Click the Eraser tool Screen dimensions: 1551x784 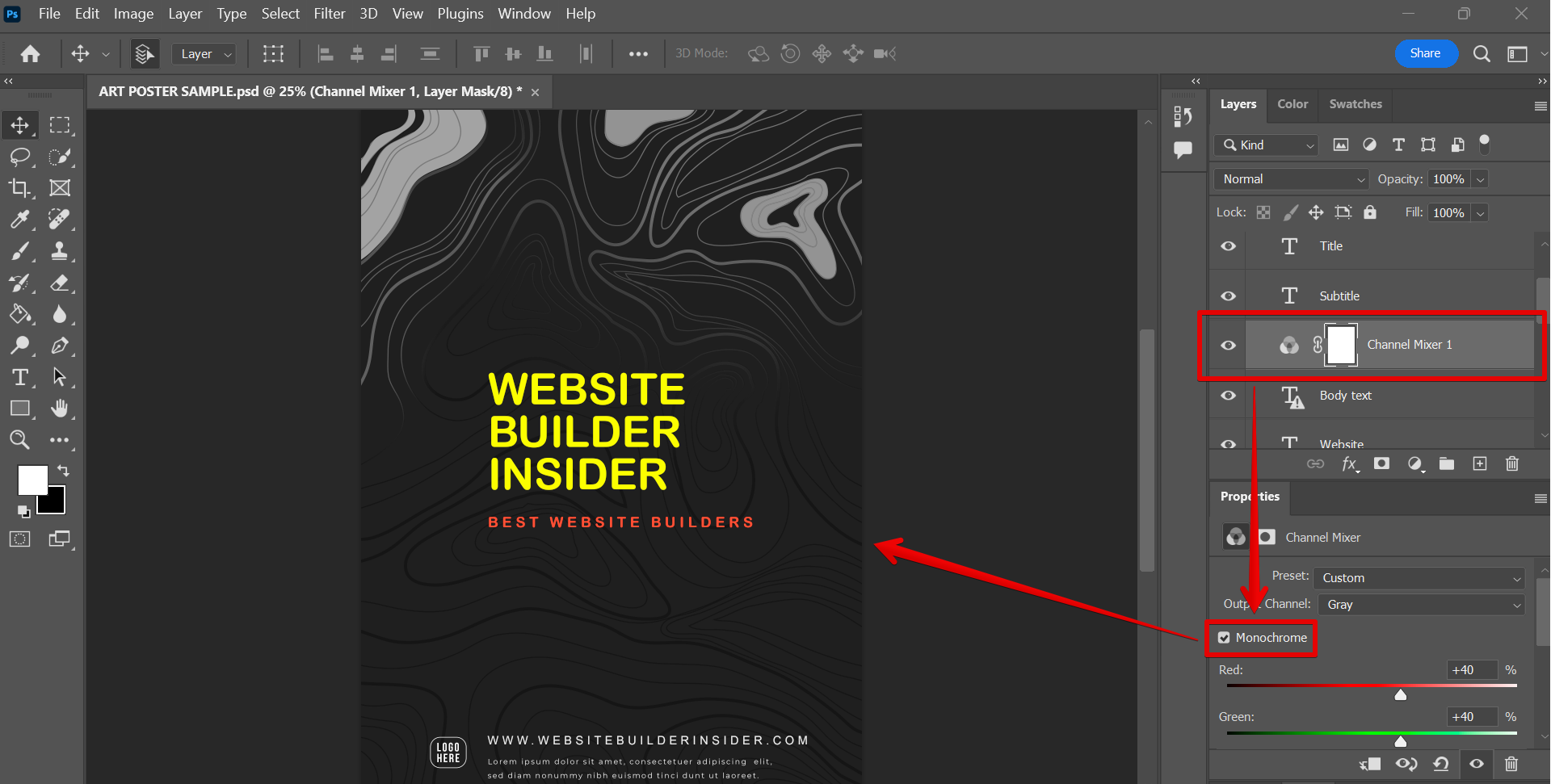(x=59, y=283)
